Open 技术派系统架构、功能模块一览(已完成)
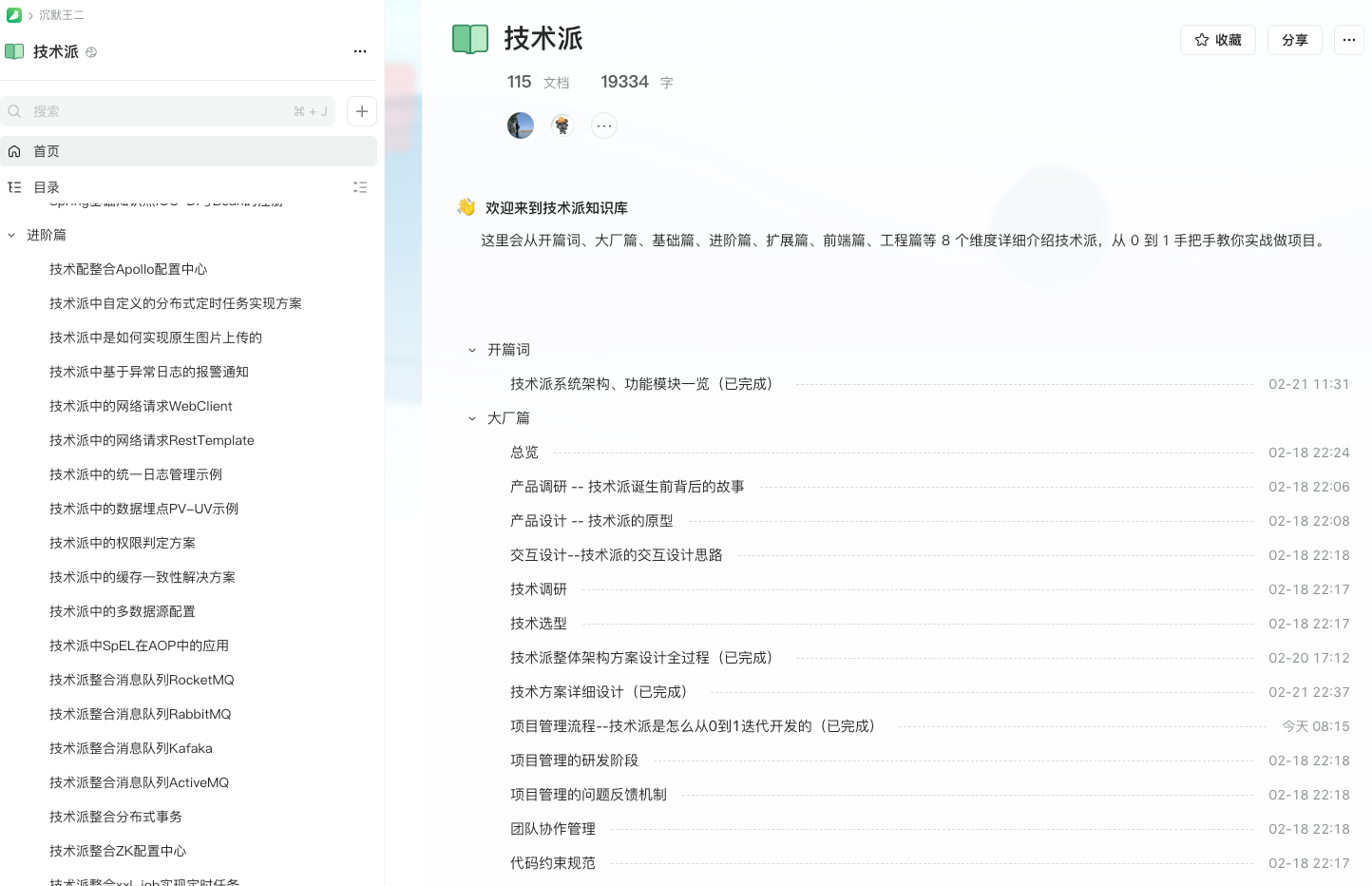The height and width of the screenshot is (886, 1372). [x=645, y=384]
